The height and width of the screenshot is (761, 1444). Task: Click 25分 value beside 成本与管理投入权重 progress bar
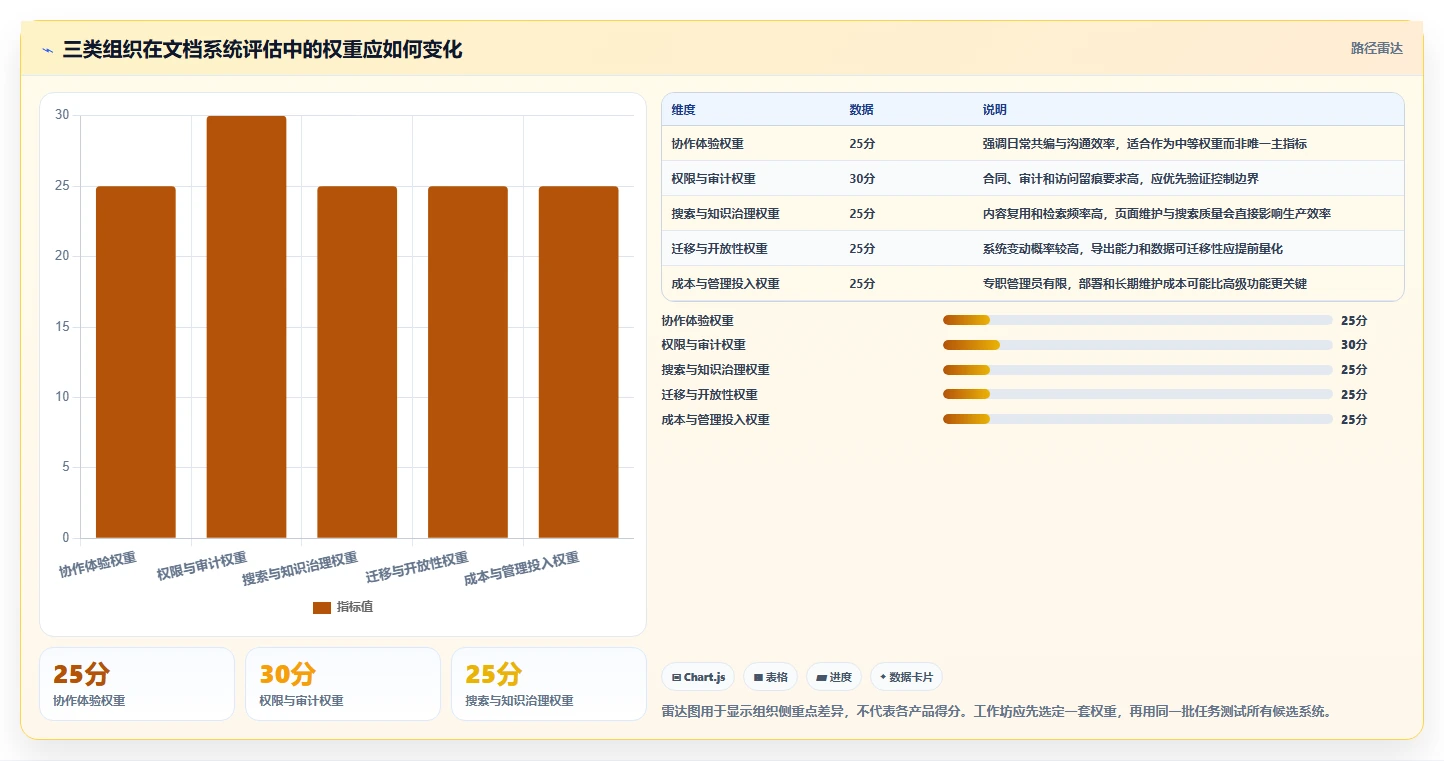click(1354, 420)
